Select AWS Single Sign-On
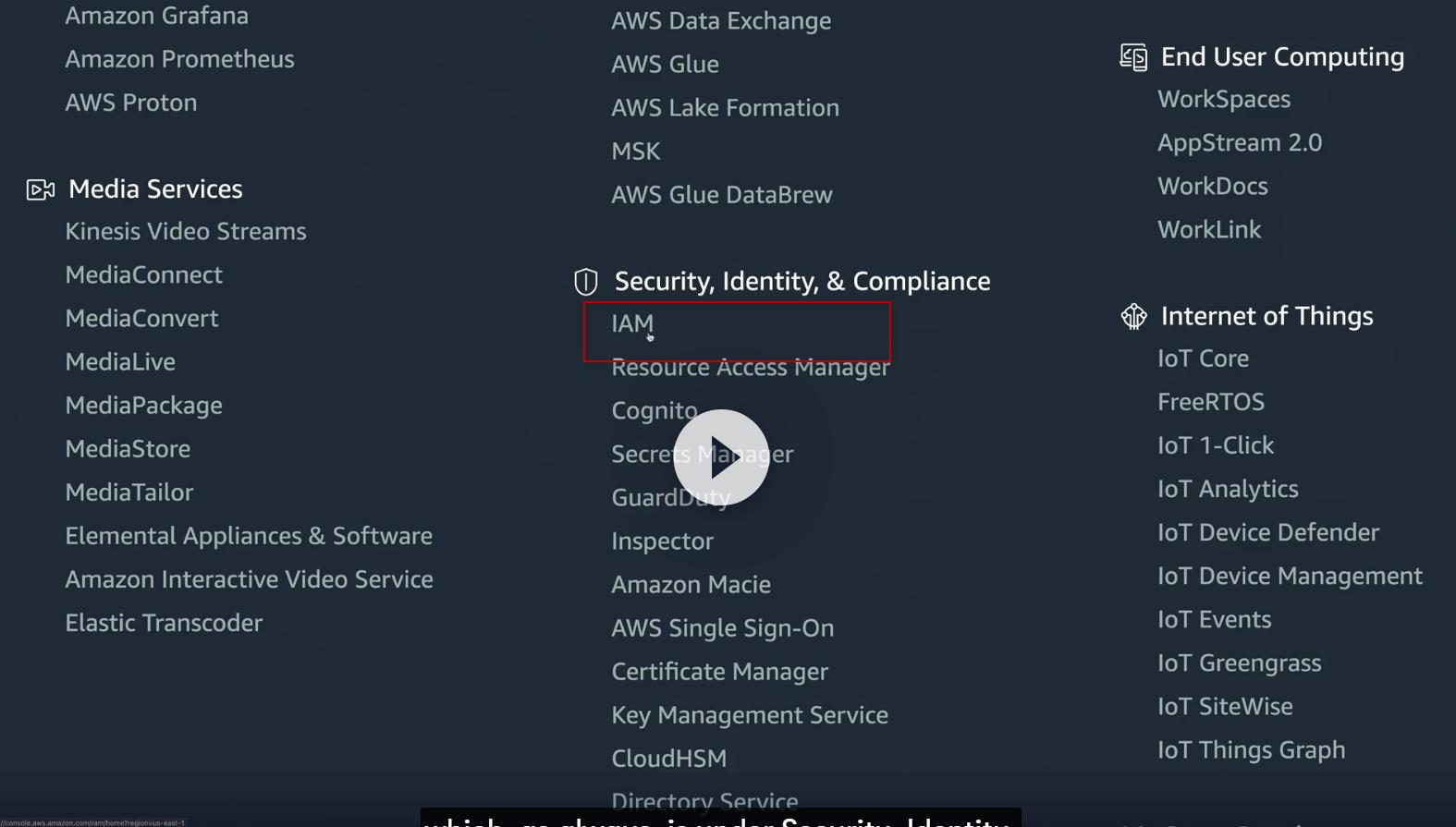This screenshot has height=827, width=1456. point(722,628)
